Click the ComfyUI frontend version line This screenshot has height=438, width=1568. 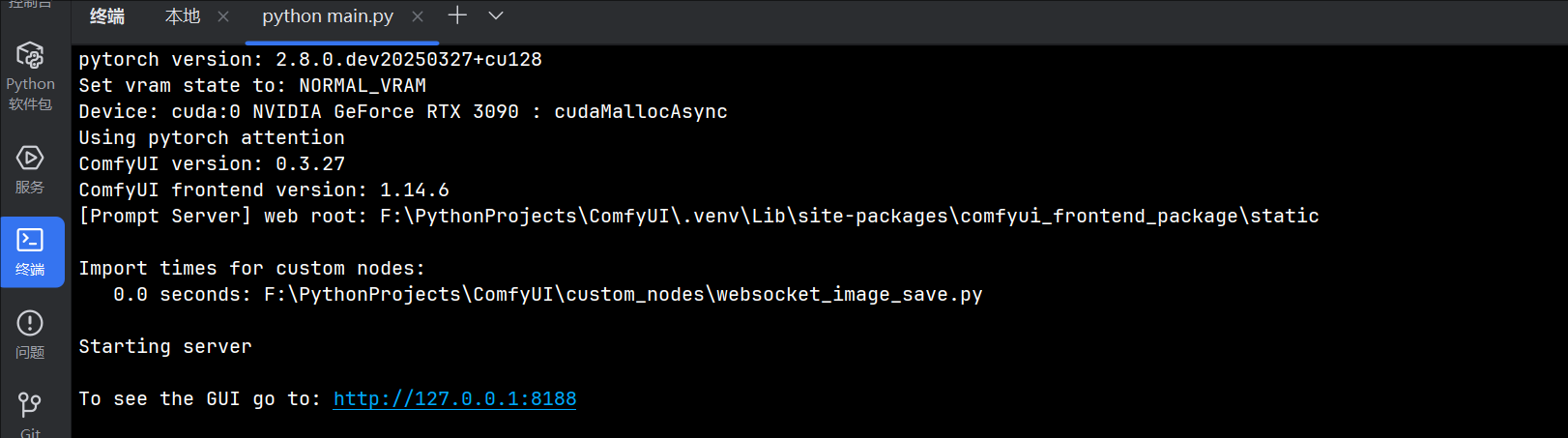coord(264,190)
